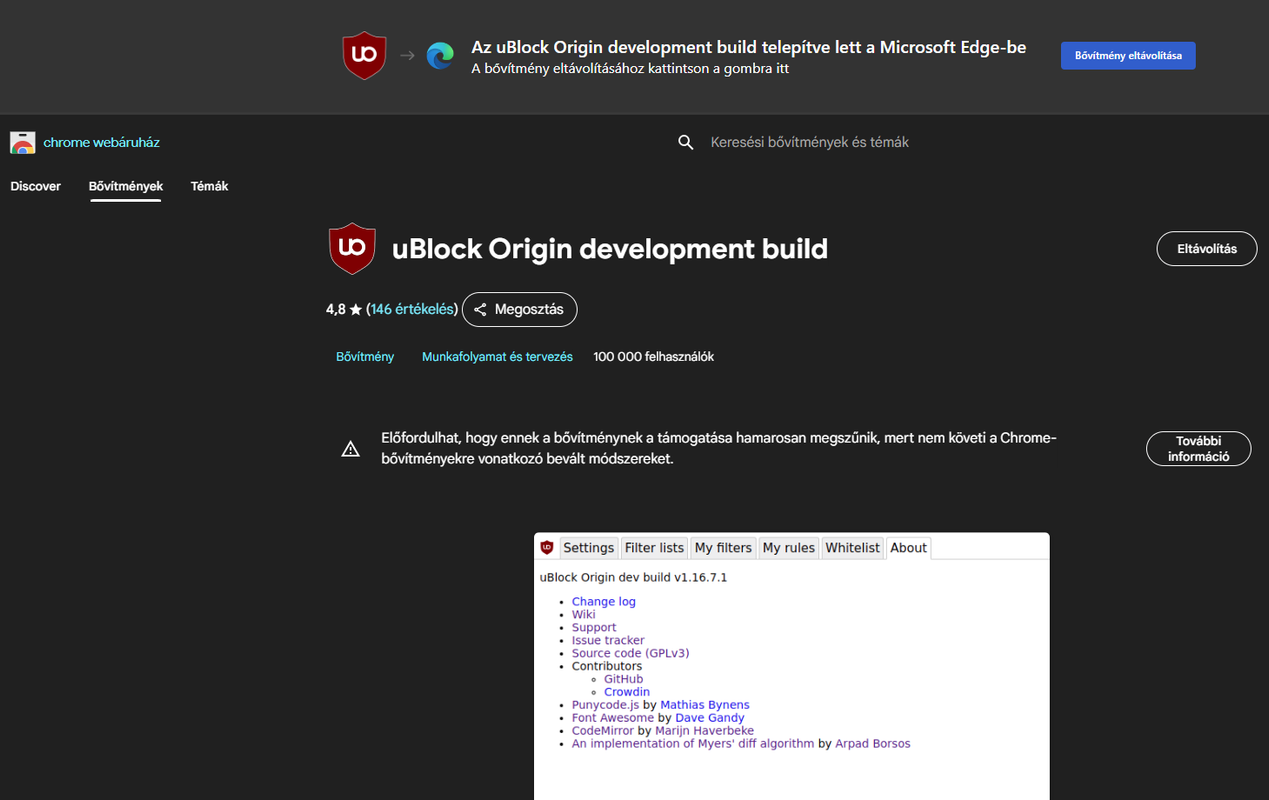Select the My filters tab in preview
The height and width of the screenshot is (800, 1269).
point(723,548)
